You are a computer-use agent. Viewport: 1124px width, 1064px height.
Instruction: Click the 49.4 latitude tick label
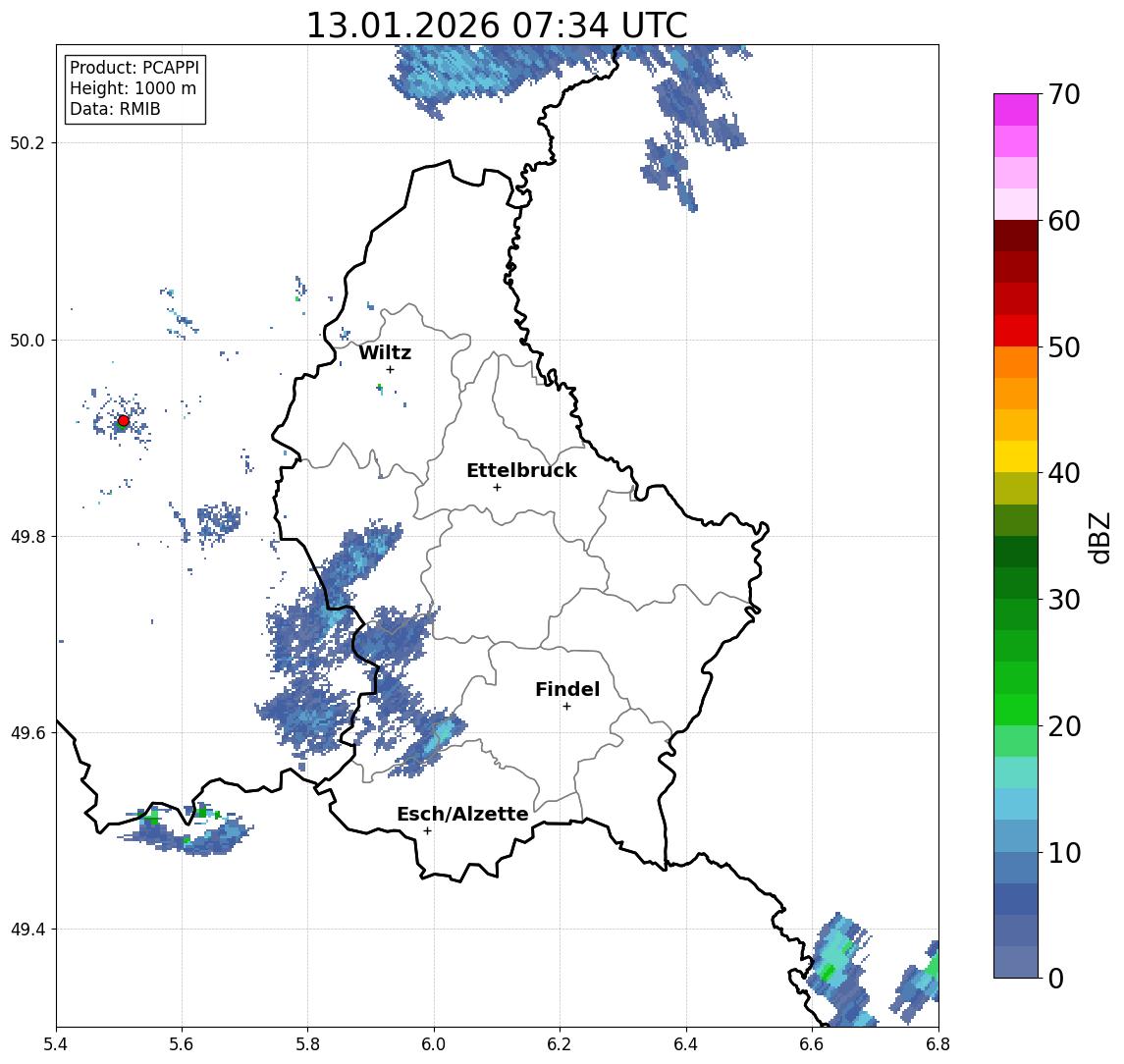(27, 930)
